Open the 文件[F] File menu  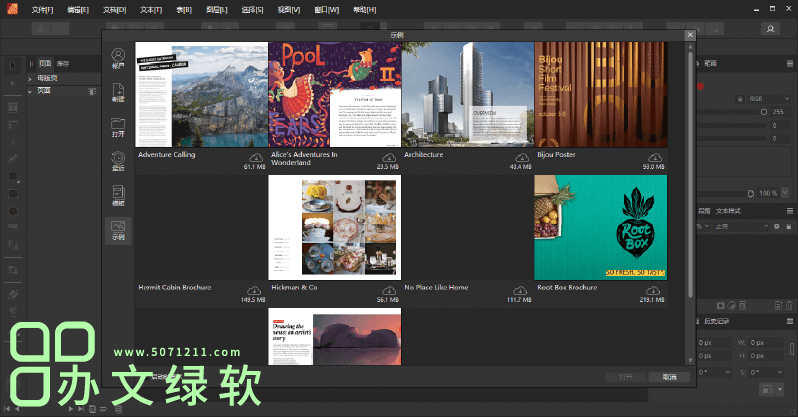pos(42,10)
